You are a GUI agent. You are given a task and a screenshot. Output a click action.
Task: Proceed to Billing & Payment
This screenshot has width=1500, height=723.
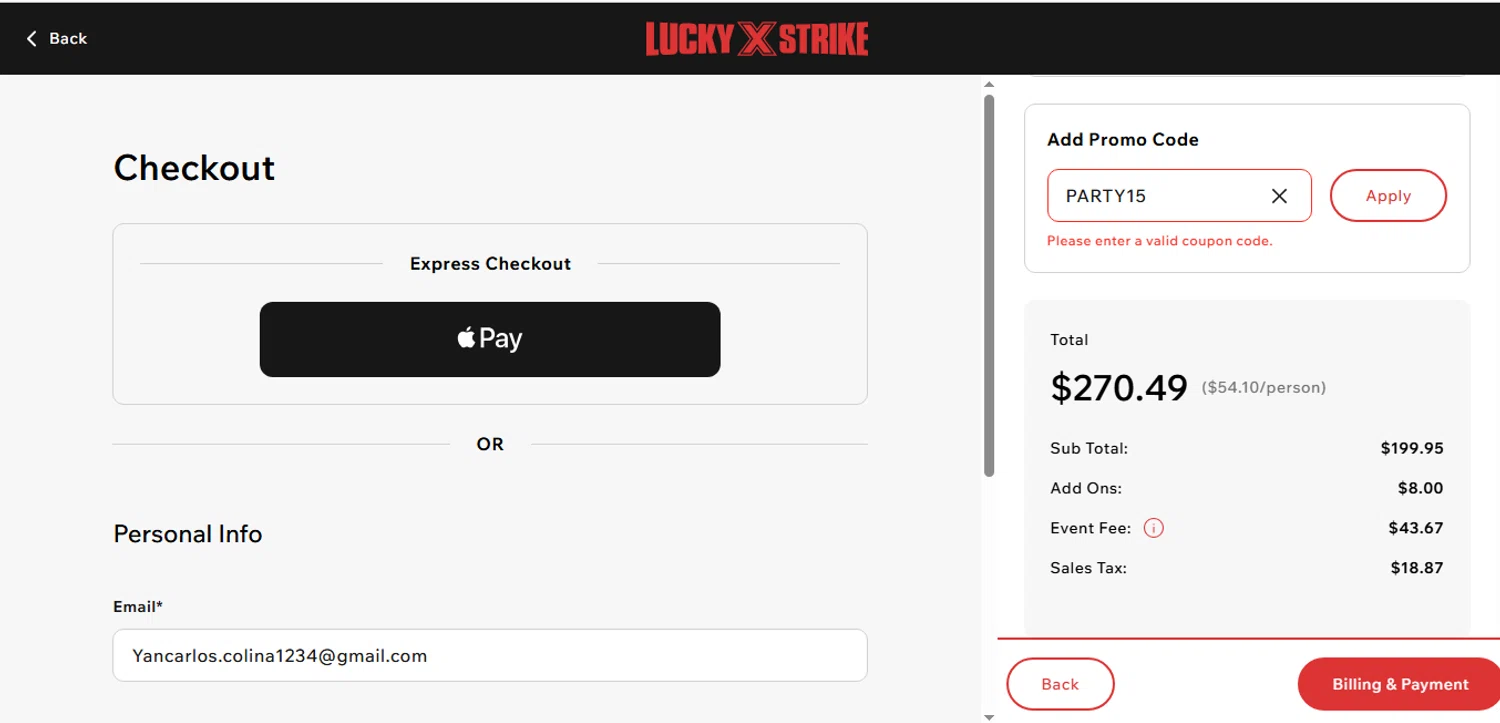[1399, 685]
